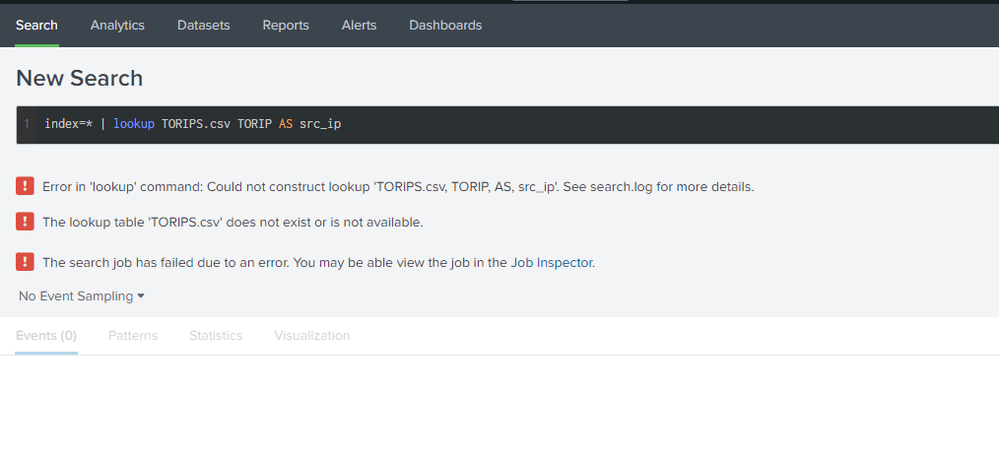Click into the search query input bar
The image size is (999, 458).
600,124
